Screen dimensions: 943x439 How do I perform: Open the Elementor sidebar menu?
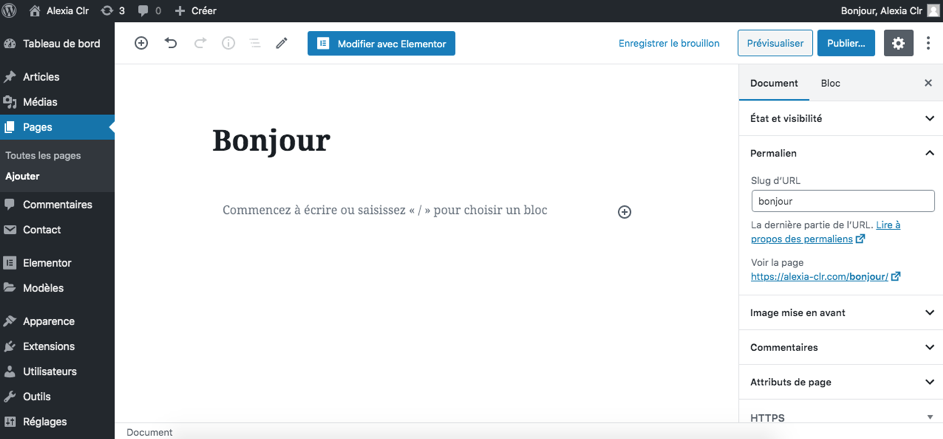57,263
